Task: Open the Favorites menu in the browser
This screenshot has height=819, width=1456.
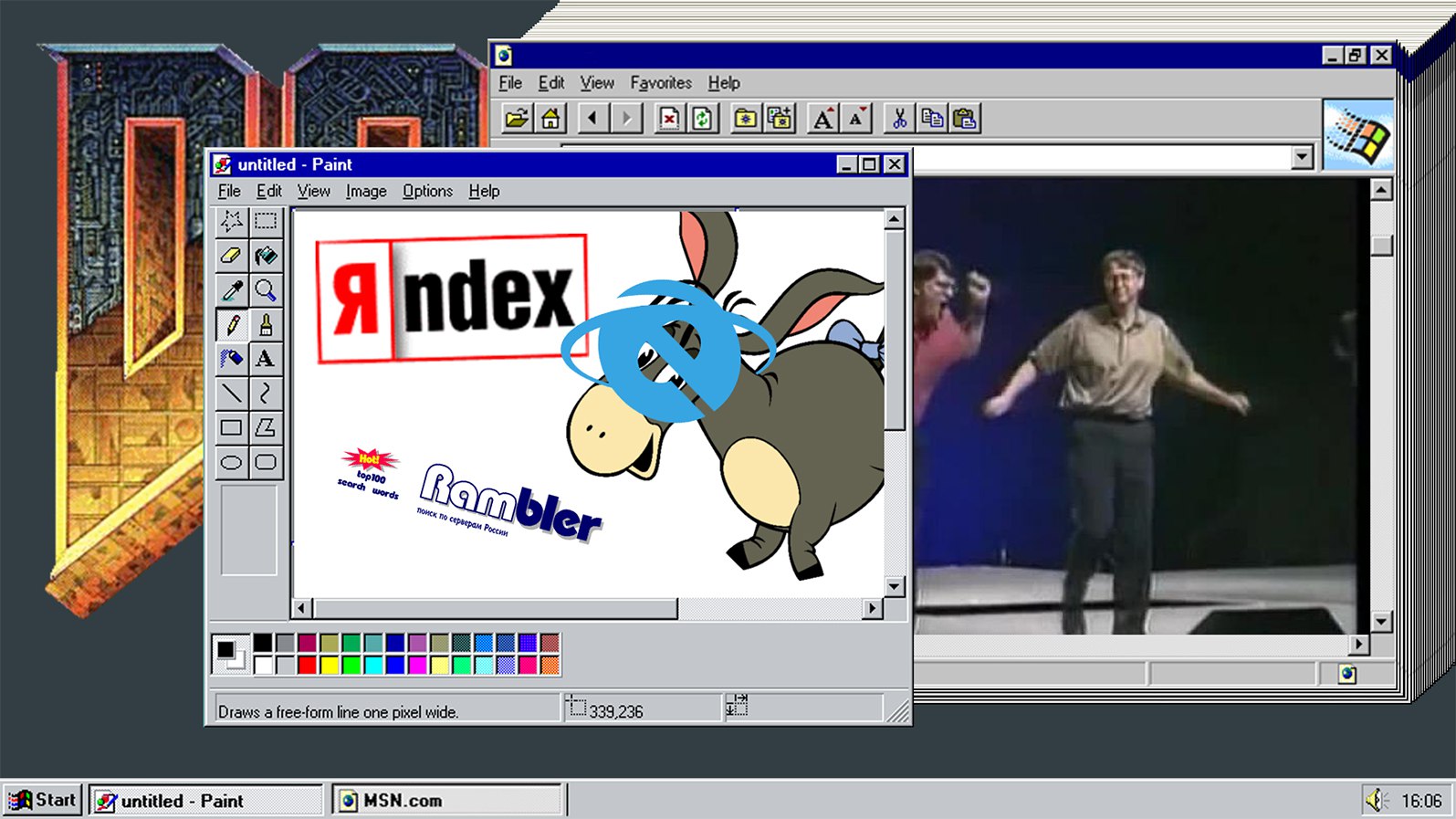Action: point(661,83)
